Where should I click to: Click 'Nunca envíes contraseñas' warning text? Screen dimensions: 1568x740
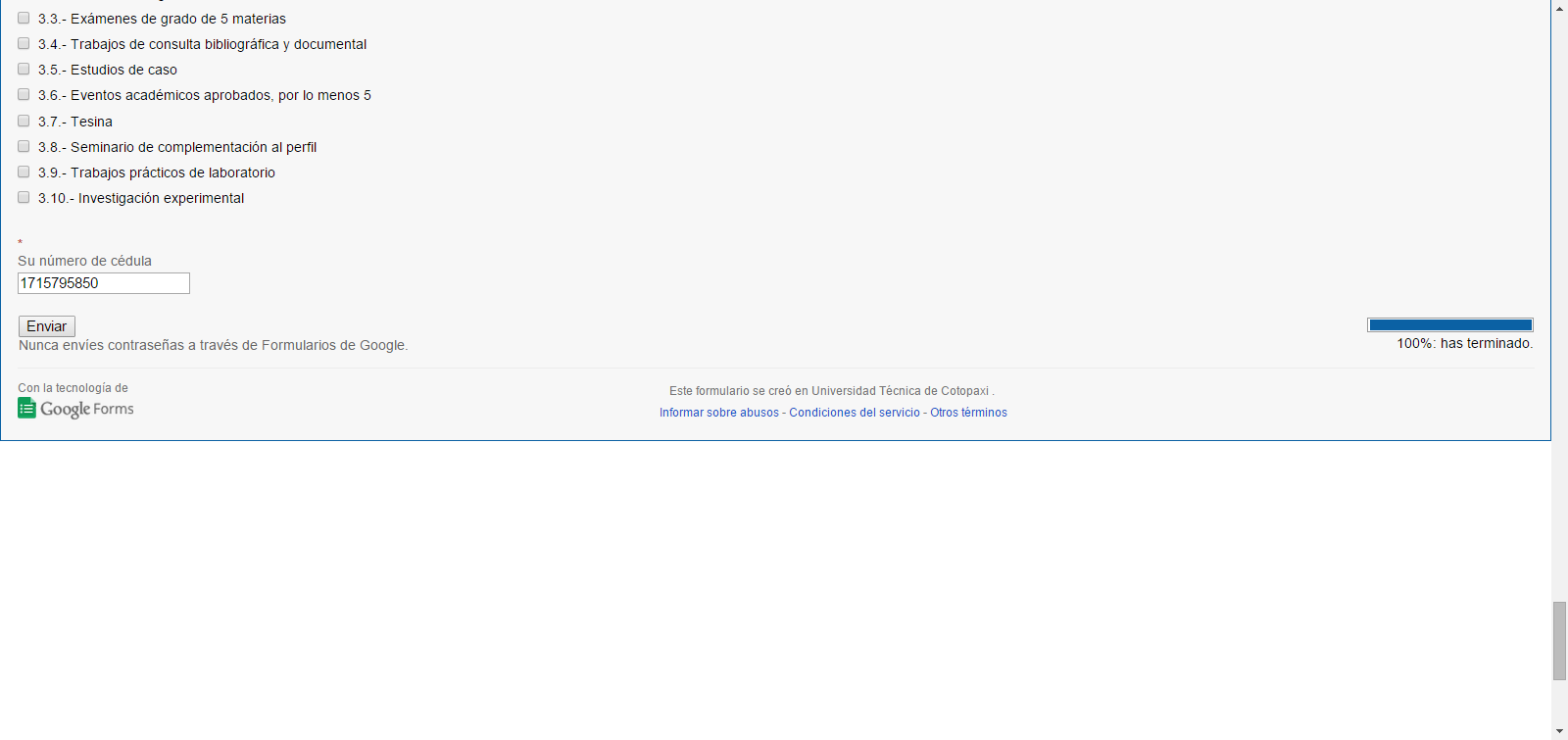pyautogui.click(x=213, y=345)
